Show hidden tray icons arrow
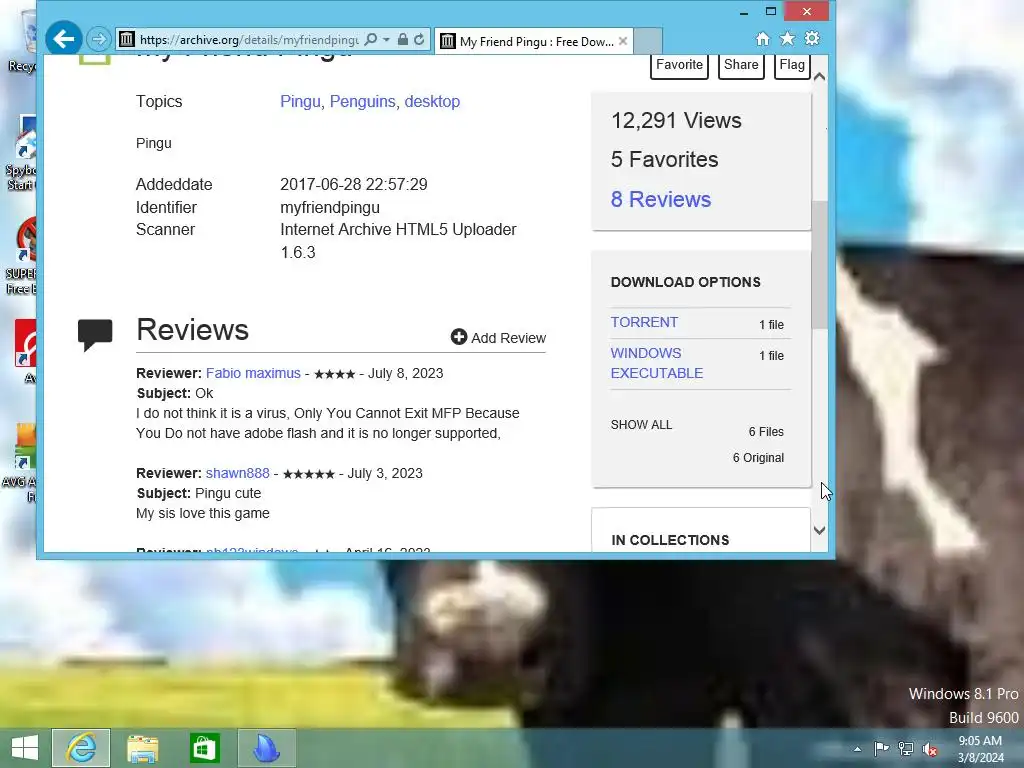This screenshot has width=1024, height=768. [x=857, y=749]
